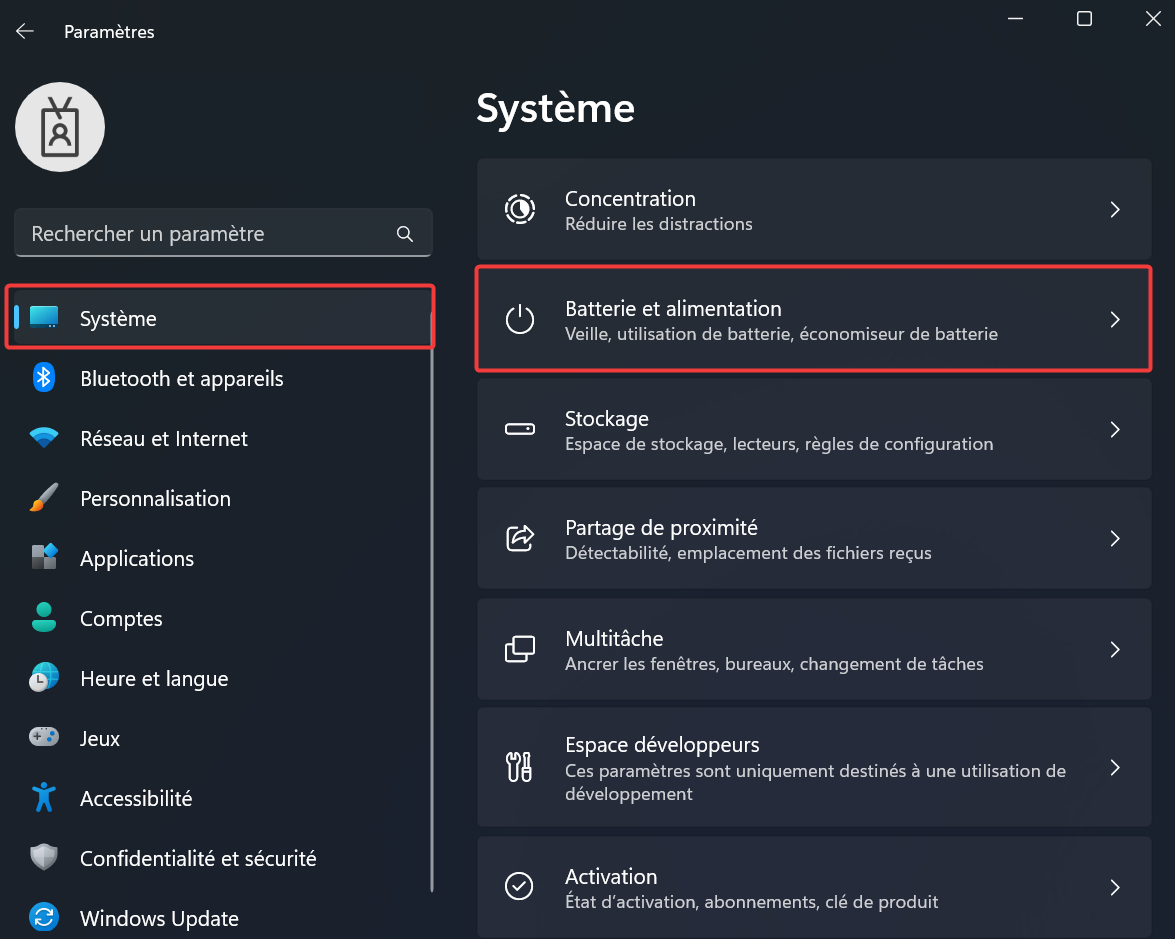Click the Espace développeurs tools icon
This screenshot has width=1175, height=939.
519,767
